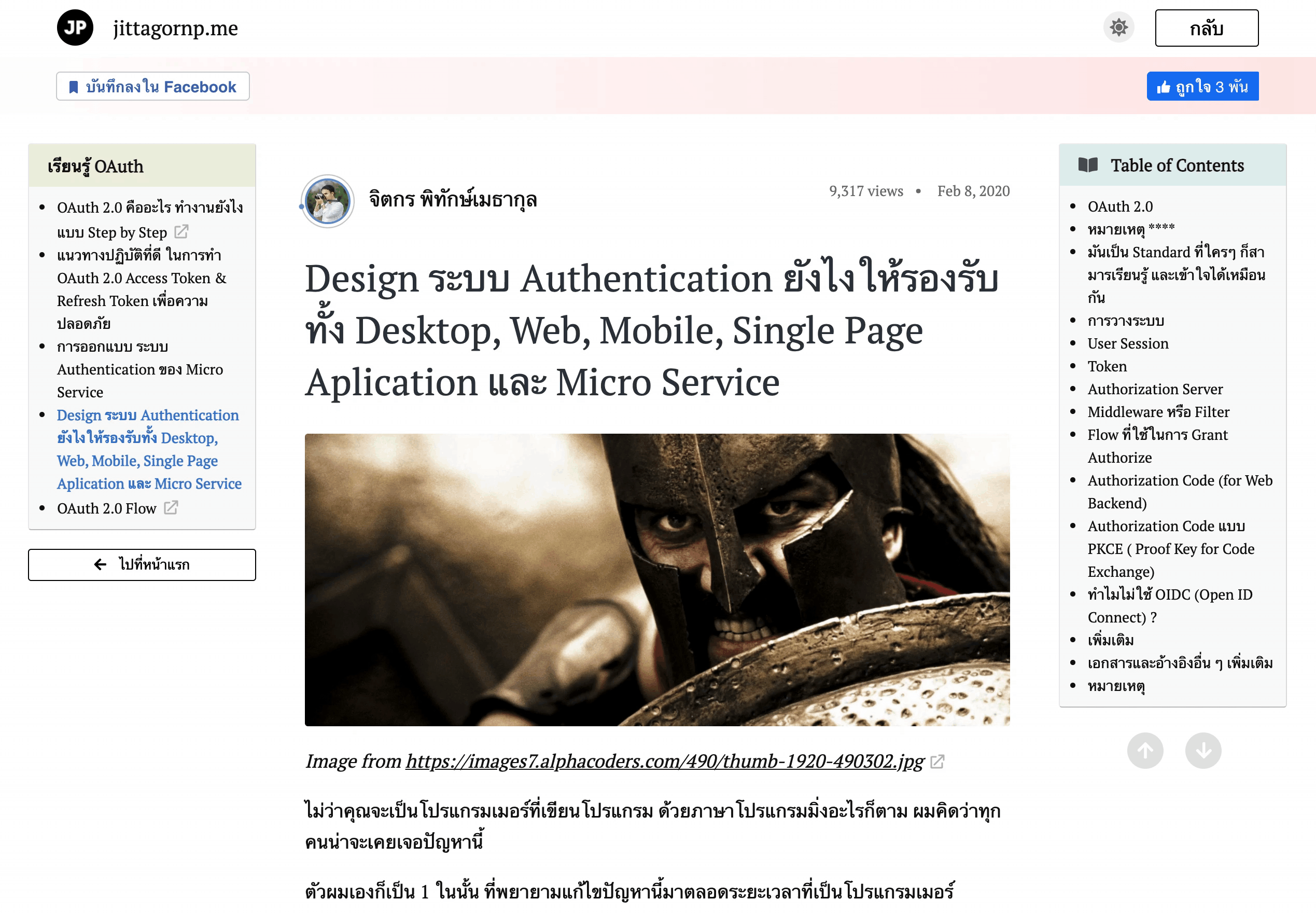Click scroll down arrow circle icon
This screenshot has width=1316, height=913.
point(1203,751)
